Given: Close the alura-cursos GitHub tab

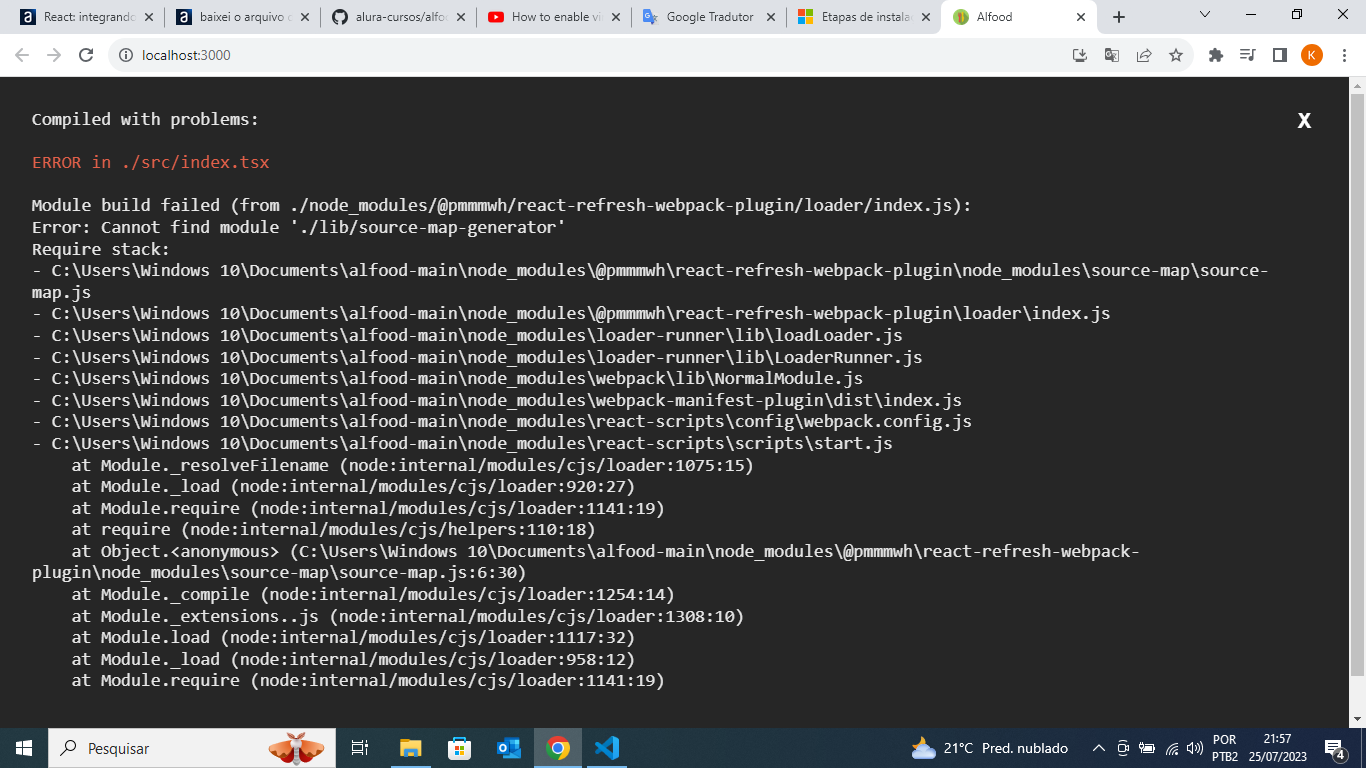Looking at the screenshot, I should click(x=460, y=17).
